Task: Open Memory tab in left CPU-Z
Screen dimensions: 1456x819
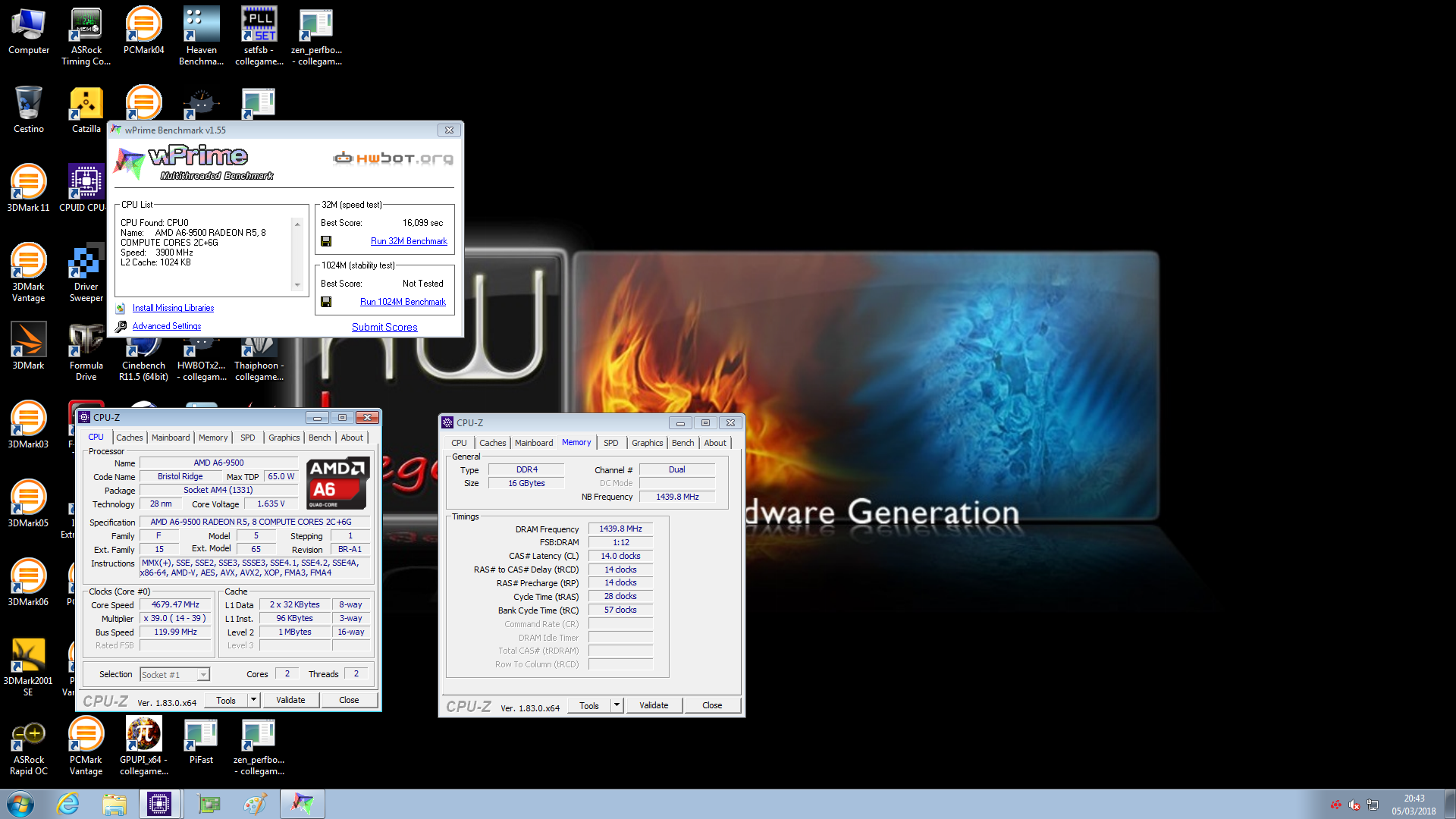Action: [x=213, y=438]
